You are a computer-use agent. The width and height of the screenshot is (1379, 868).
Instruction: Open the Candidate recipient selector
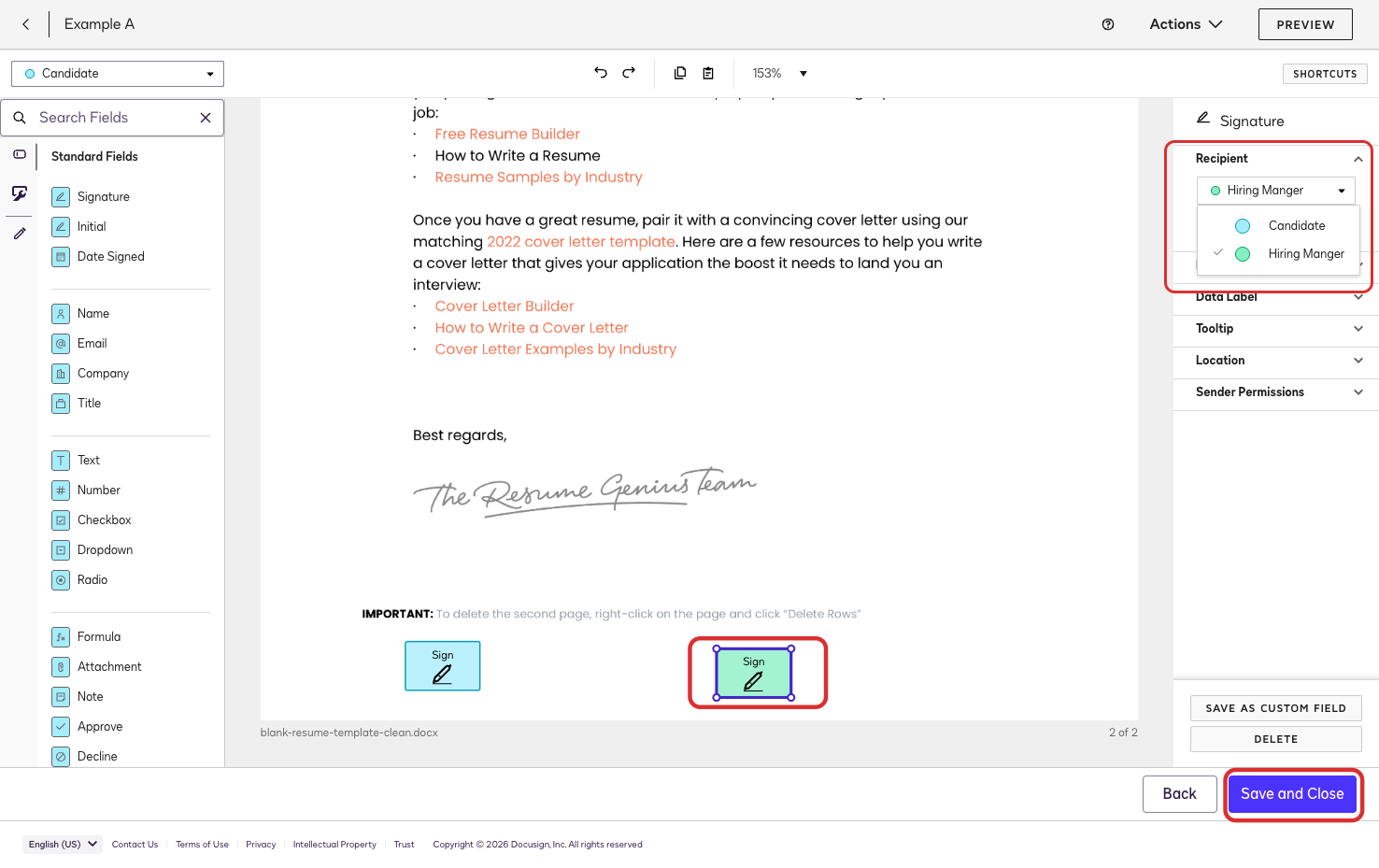pyautogui.click(x=118, y=73)
